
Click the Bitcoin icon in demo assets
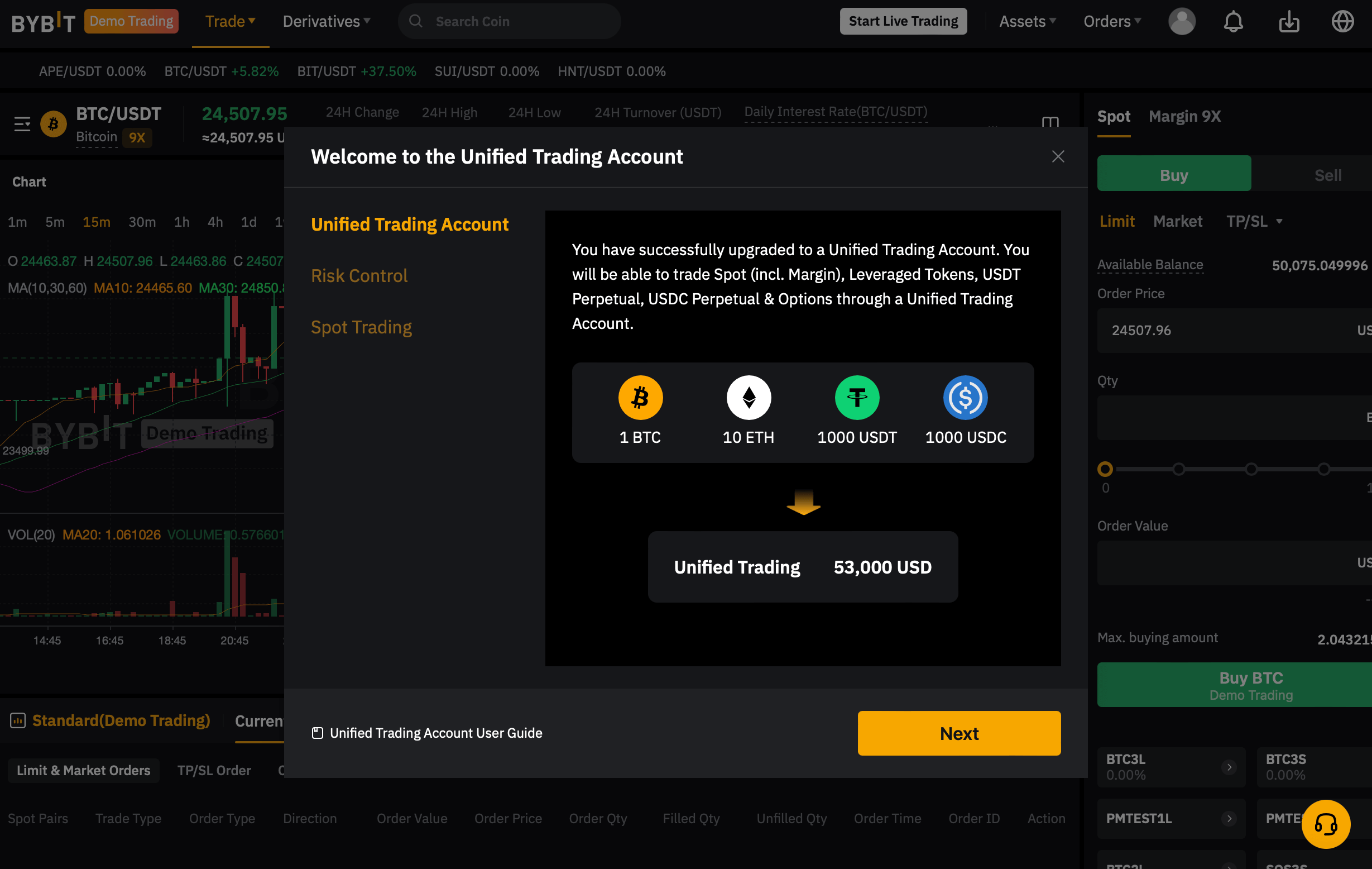tap(640, 396)
